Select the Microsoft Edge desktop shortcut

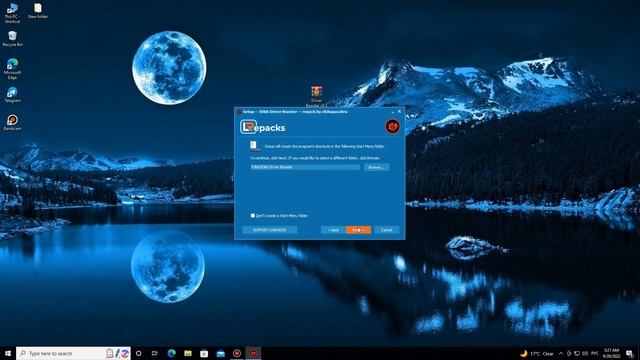pos(12,69)
